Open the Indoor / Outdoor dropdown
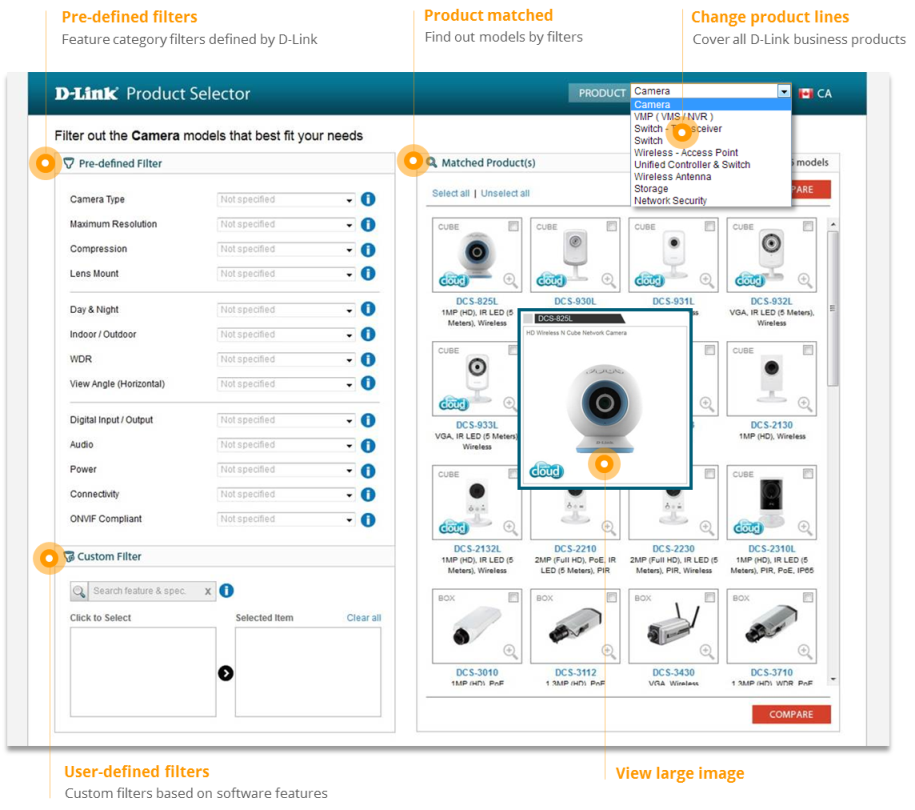 [x=286, y=334]
